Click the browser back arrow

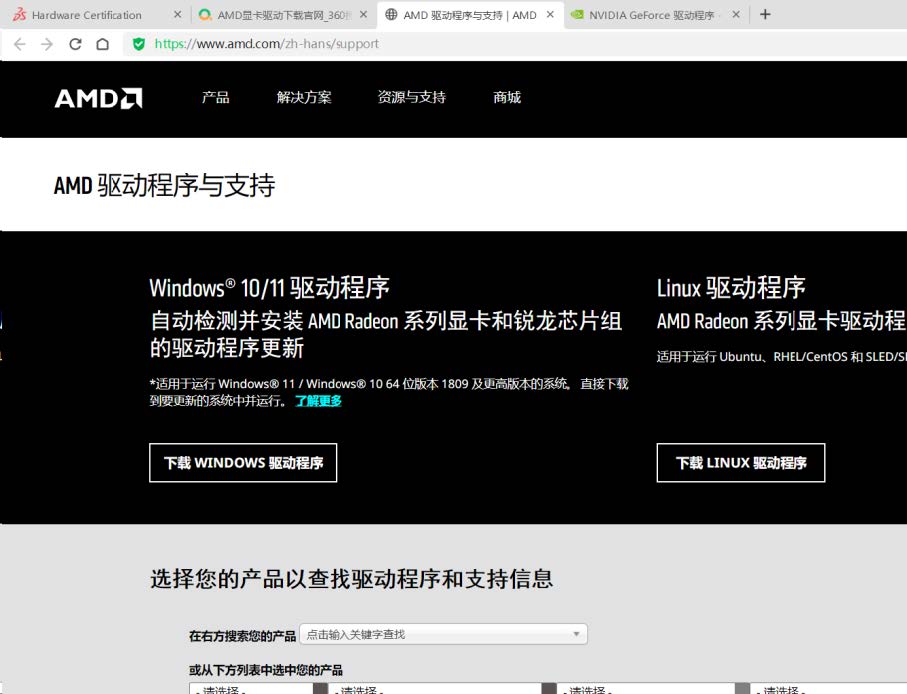[20, 45]
